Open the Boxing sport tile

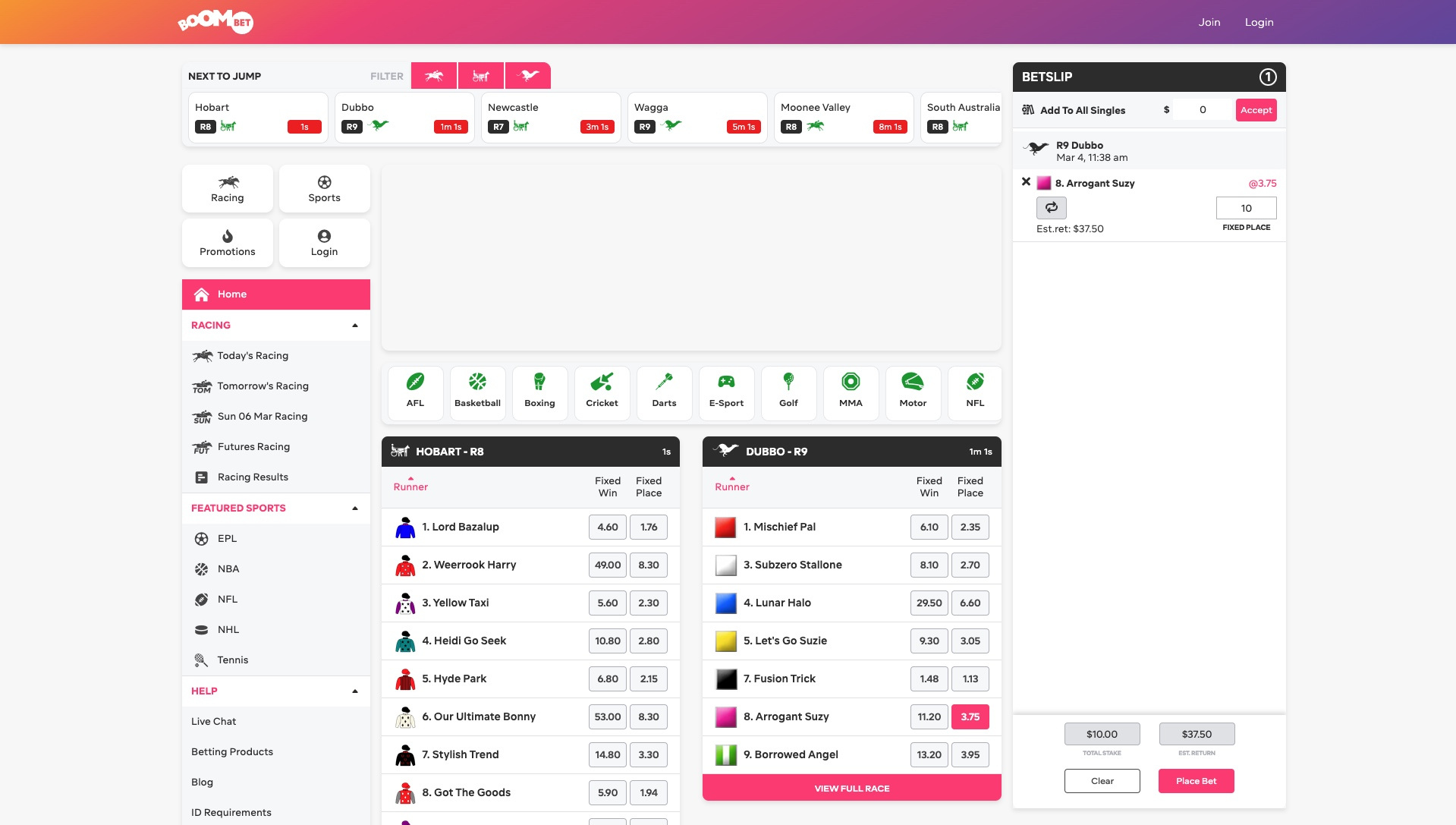coord(540,392)
